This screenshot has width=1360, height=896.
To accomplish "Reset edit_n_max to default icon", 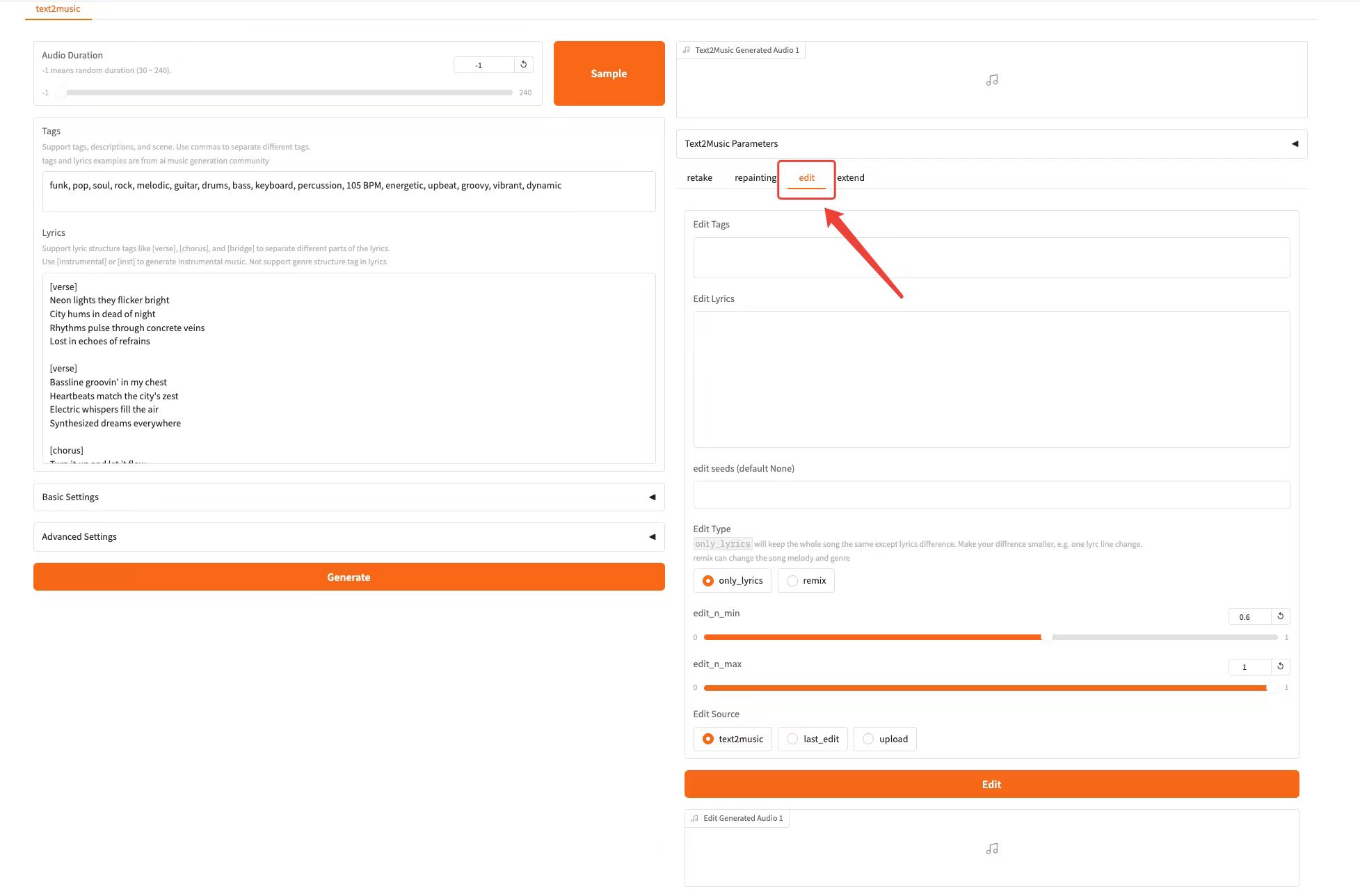I will coord(1280,666).
